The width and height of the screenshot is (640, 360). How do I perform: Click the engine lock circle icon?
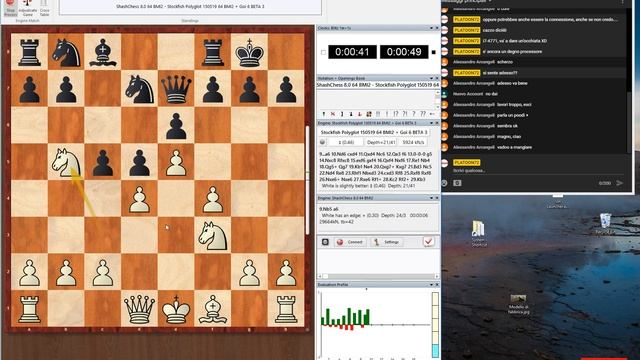tap(322, 142)
